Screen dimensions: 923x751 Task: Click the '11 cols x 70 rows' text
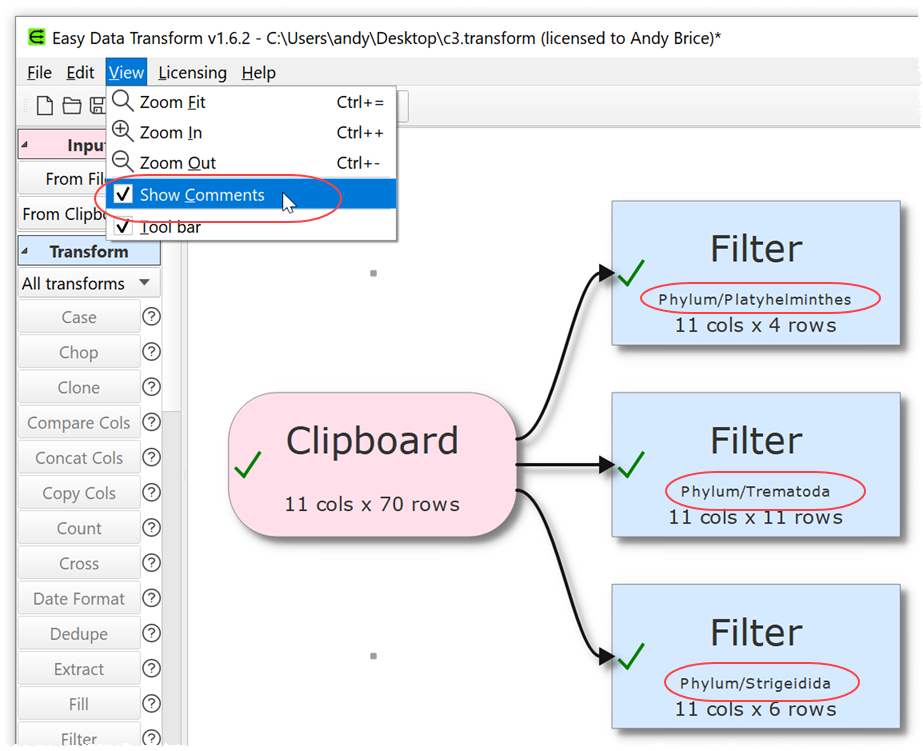click(372, 504)
